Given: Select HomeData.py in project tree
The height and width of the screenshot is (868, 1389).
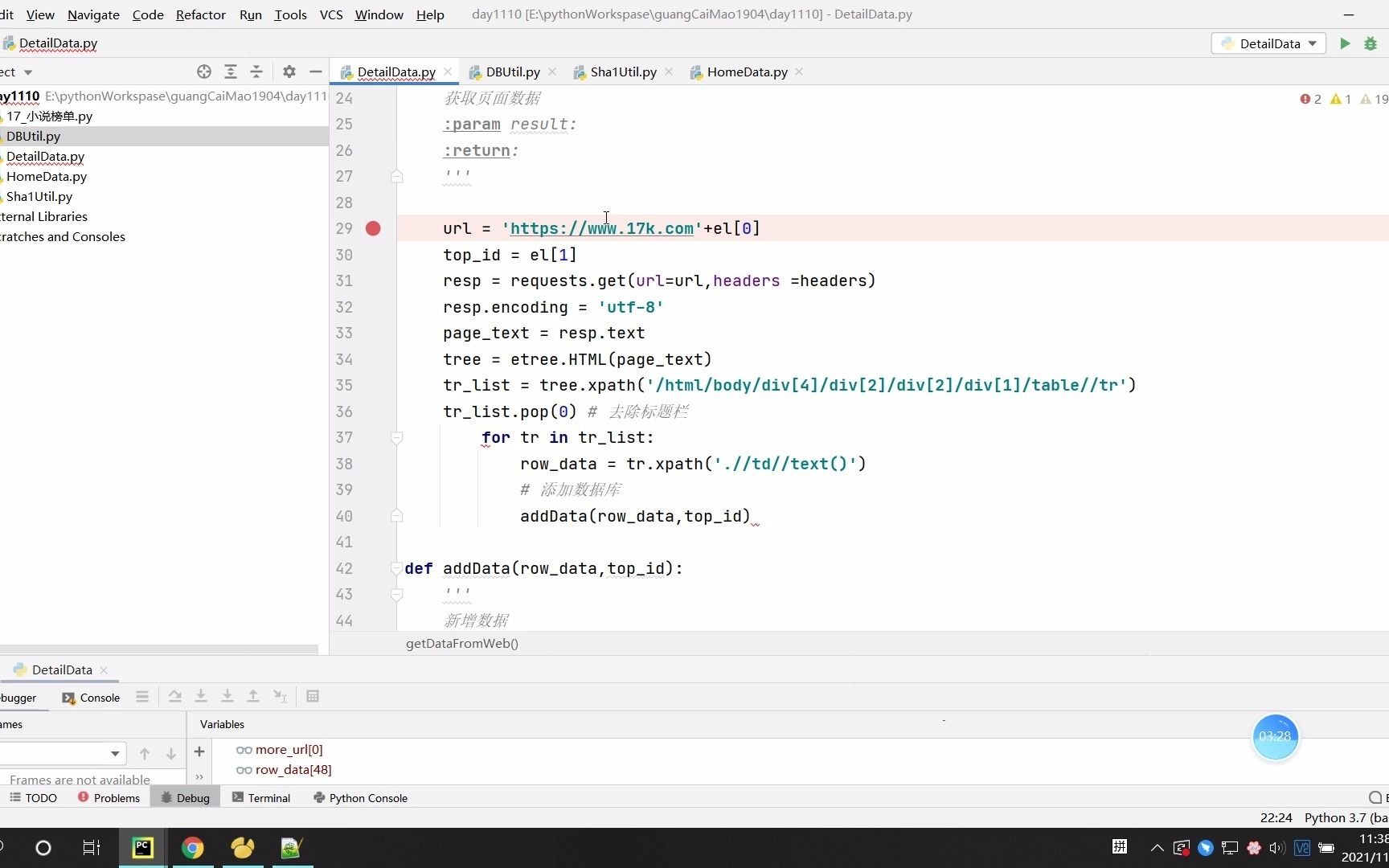Looking at the screenshot, I should pos(47,176).
